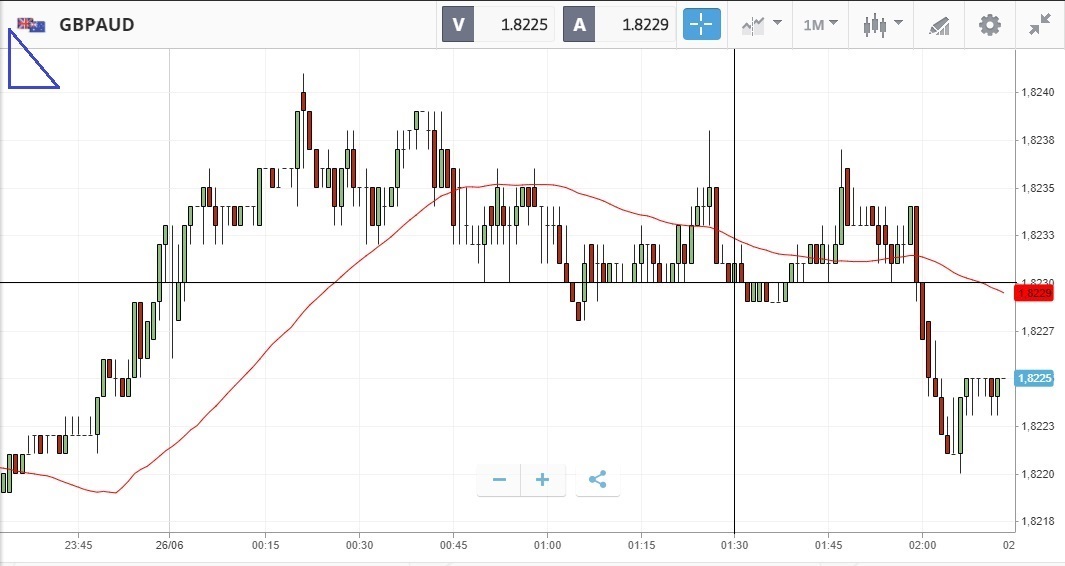This screenshot has width=1065, height=566.
Task: Expand the 1M timeframe dropdown
Action: [820, 25]
